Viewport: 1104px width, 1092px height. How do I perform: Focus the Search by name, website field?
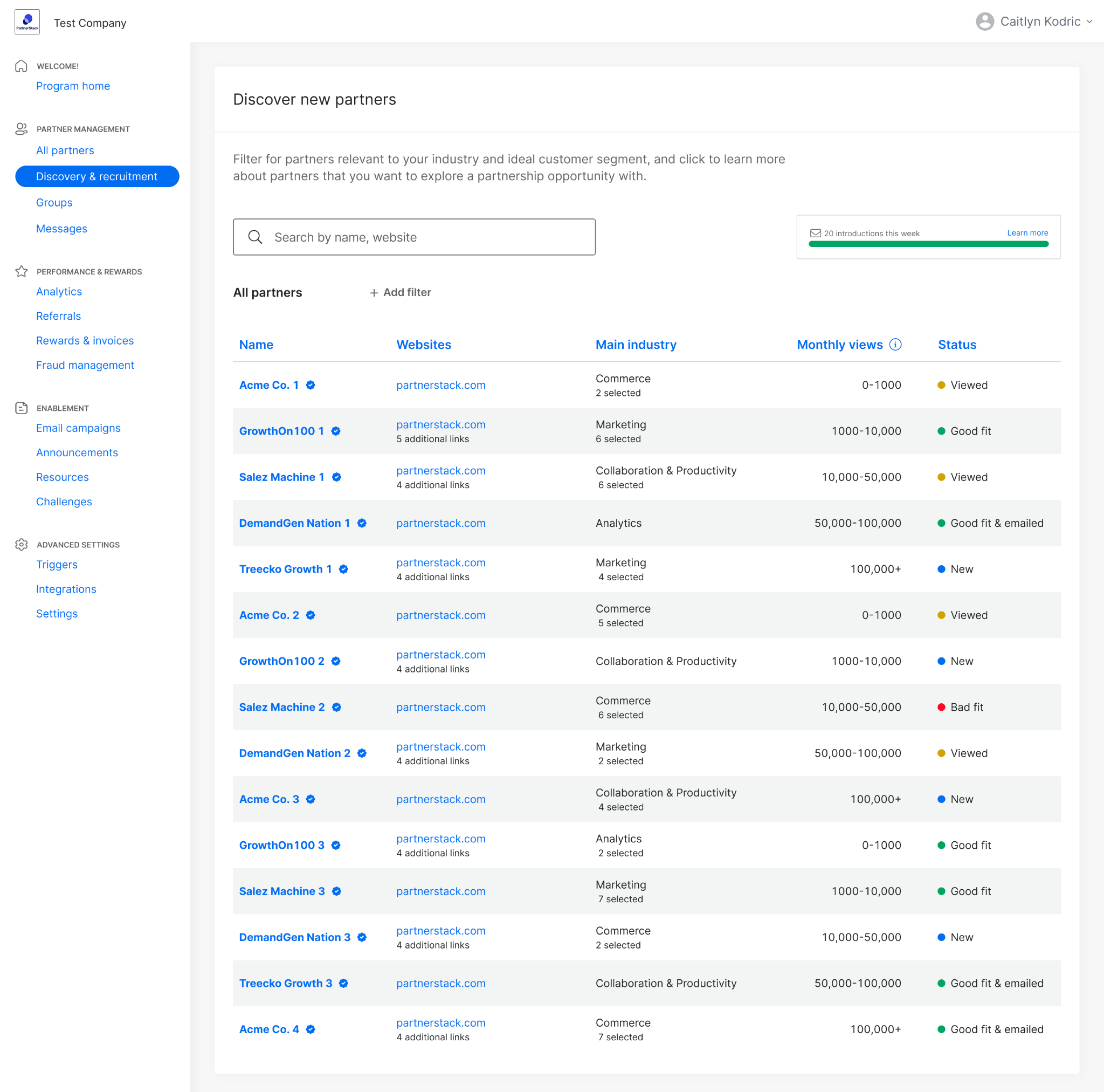click(x=415, y=237)
